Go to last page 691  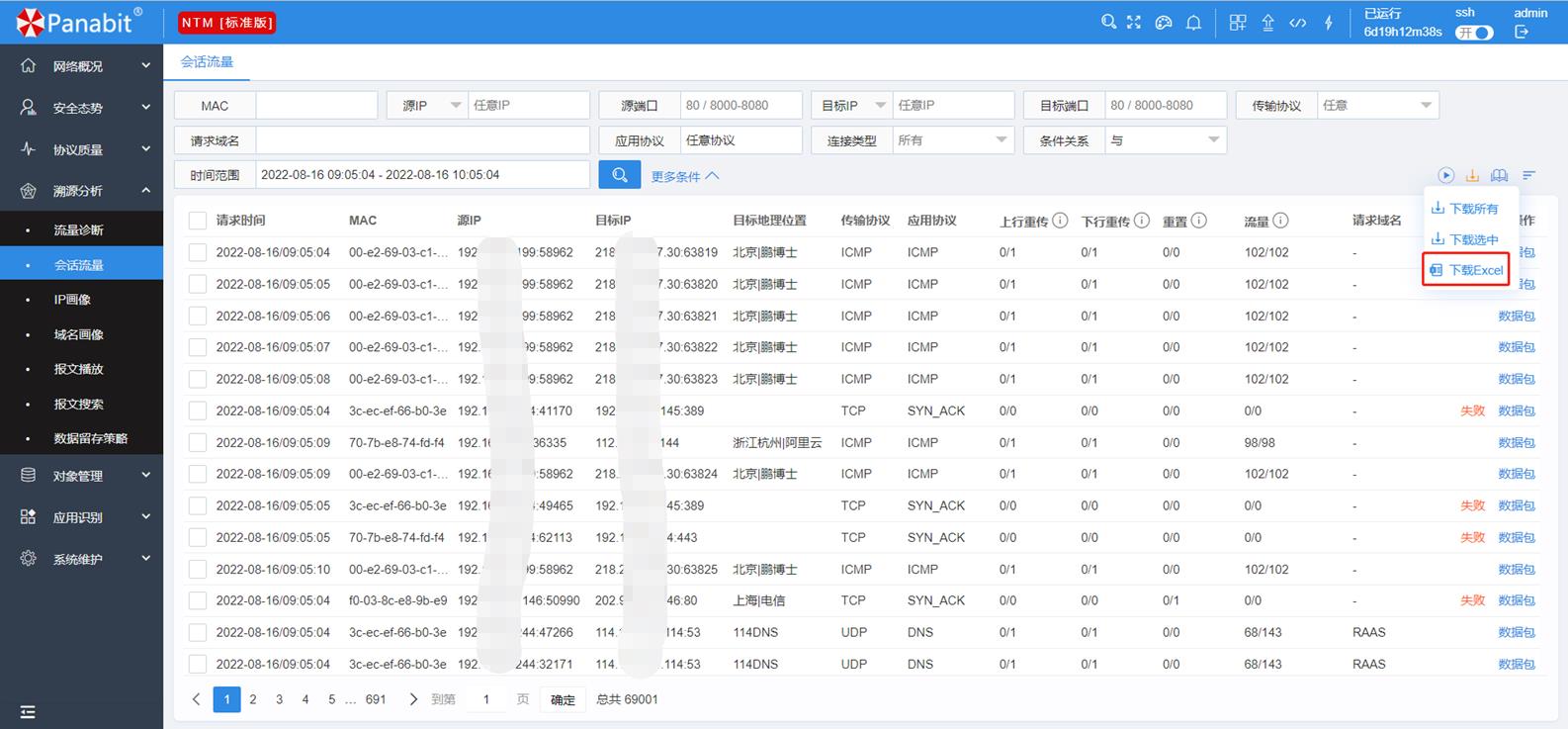pyautogui.click(x=376, y=699)
